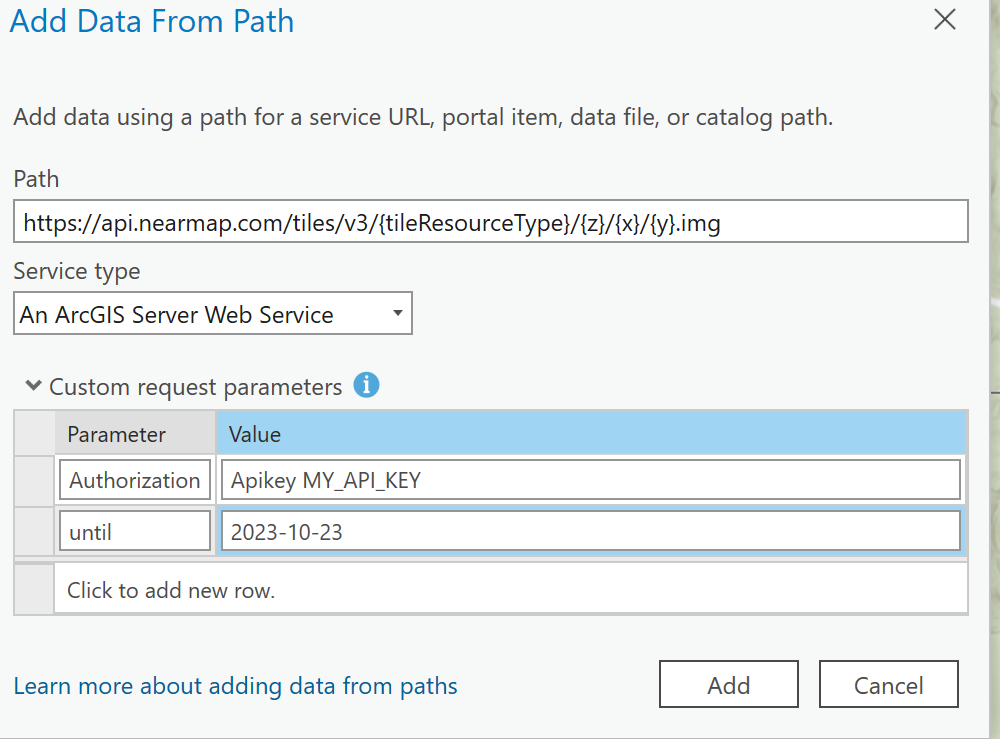Select the Path input field
Viewport: 1000px width, 739px height.
pos(490,221)
